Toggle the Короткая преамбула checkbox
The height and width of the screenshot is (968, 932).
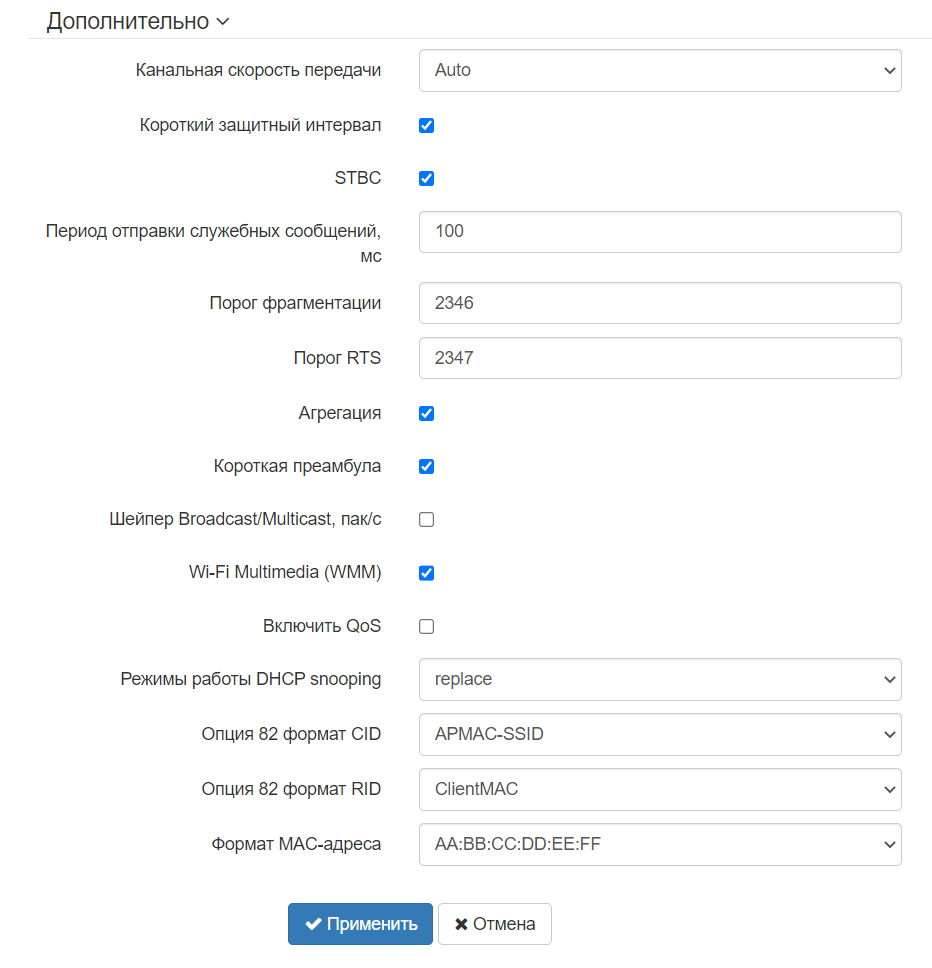426,466
